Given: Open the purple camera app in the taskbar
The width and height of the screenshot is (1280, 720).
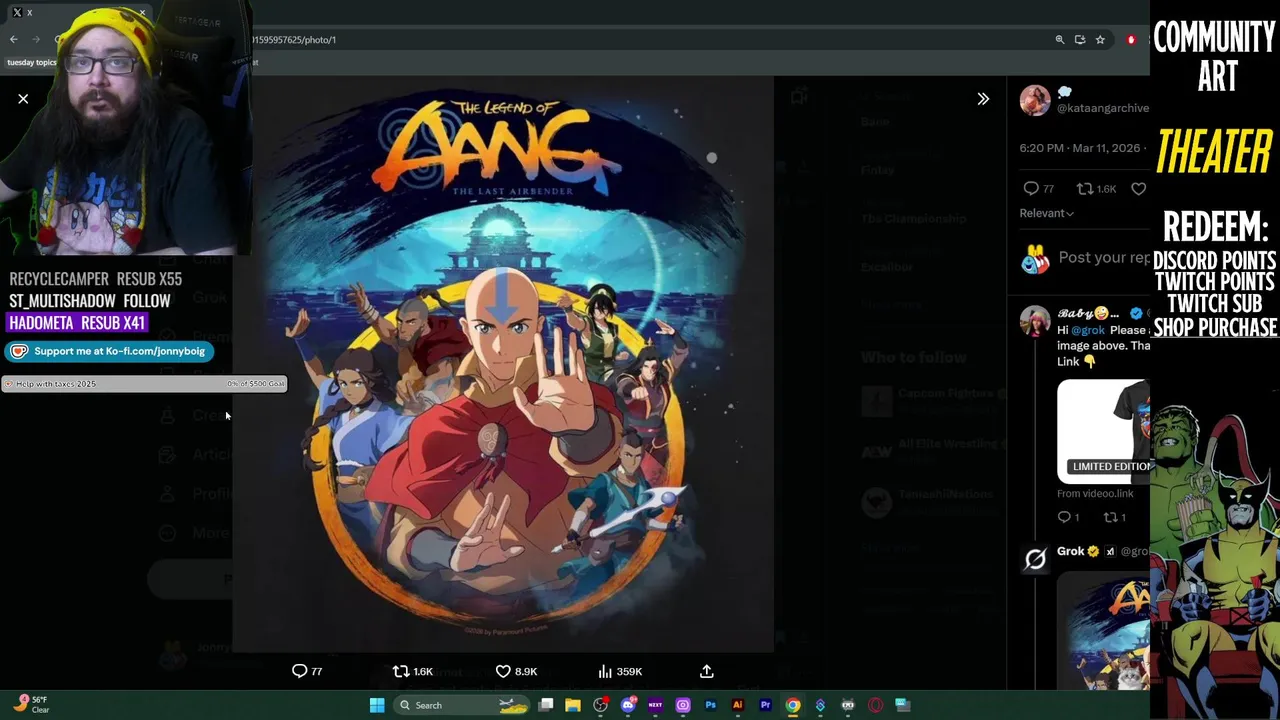Looking at the screenshot, I should point(683,705).
